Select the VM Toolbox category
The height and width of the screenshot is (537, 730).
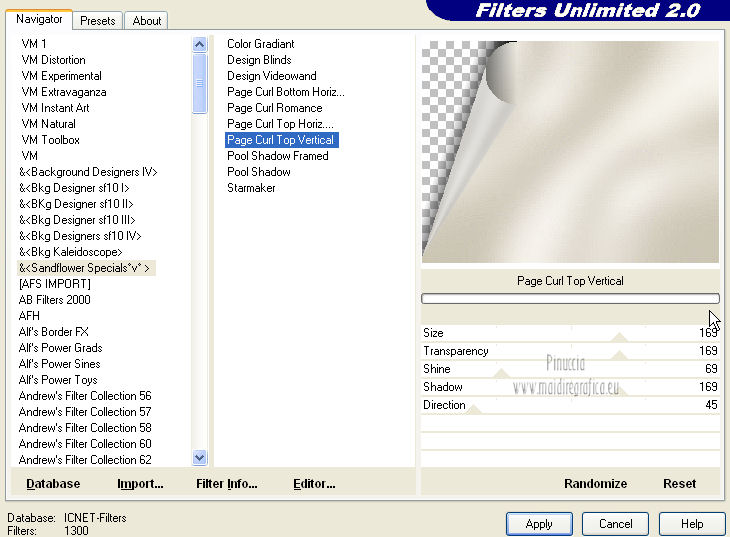pyautogui.click(x=50, y=140)
